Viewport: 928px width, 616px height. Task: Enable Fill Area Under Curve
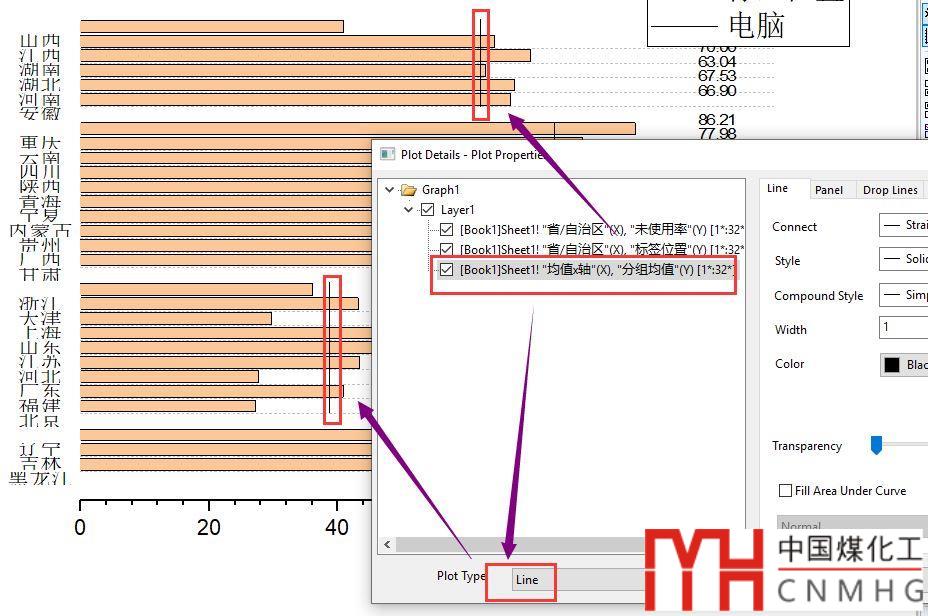[785, 490]
